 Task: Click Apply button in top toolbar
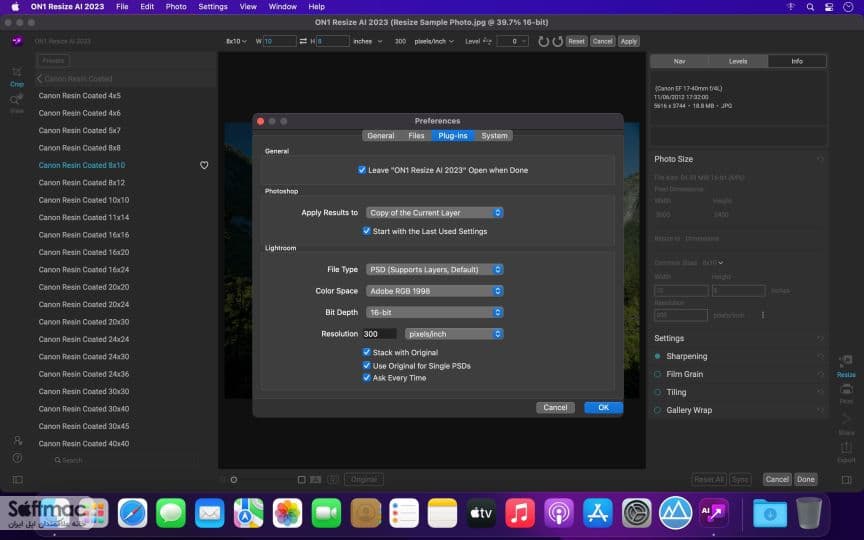(628, 41)
